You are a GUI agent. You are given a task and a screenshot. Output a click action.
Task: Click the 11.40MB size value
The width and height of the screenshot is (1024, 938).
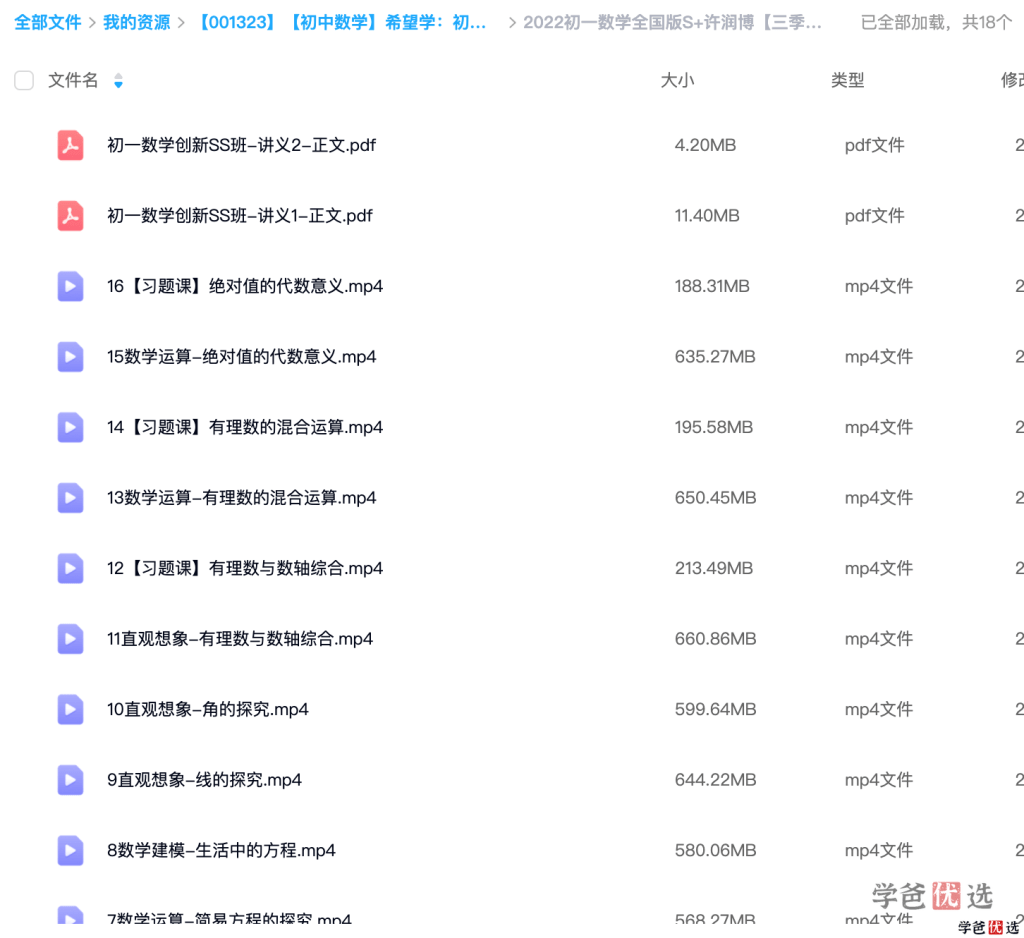pos(707,216)
